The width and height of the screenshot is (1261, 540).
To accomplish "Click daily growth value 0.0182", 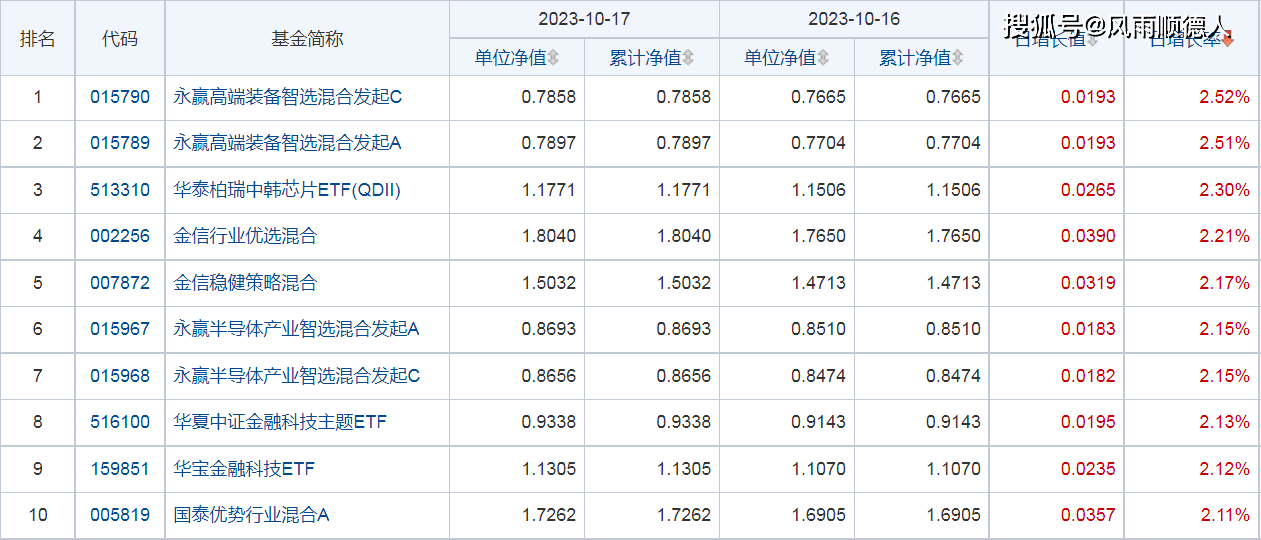I will (1088, 376).
